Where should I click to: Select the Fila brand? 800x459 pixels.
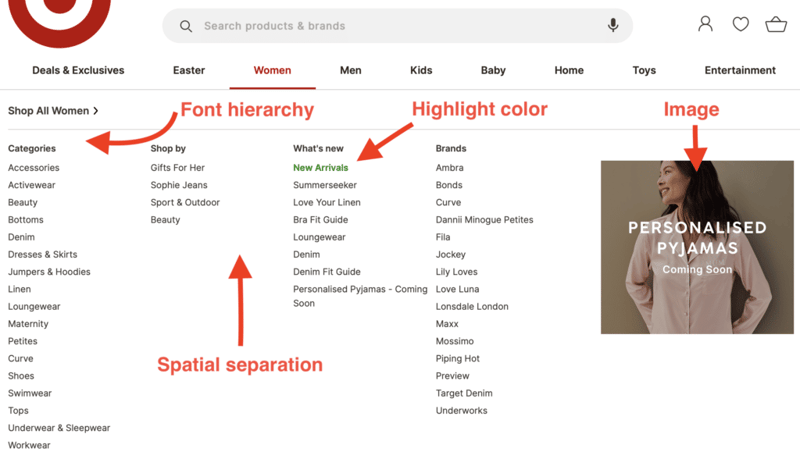443,237
